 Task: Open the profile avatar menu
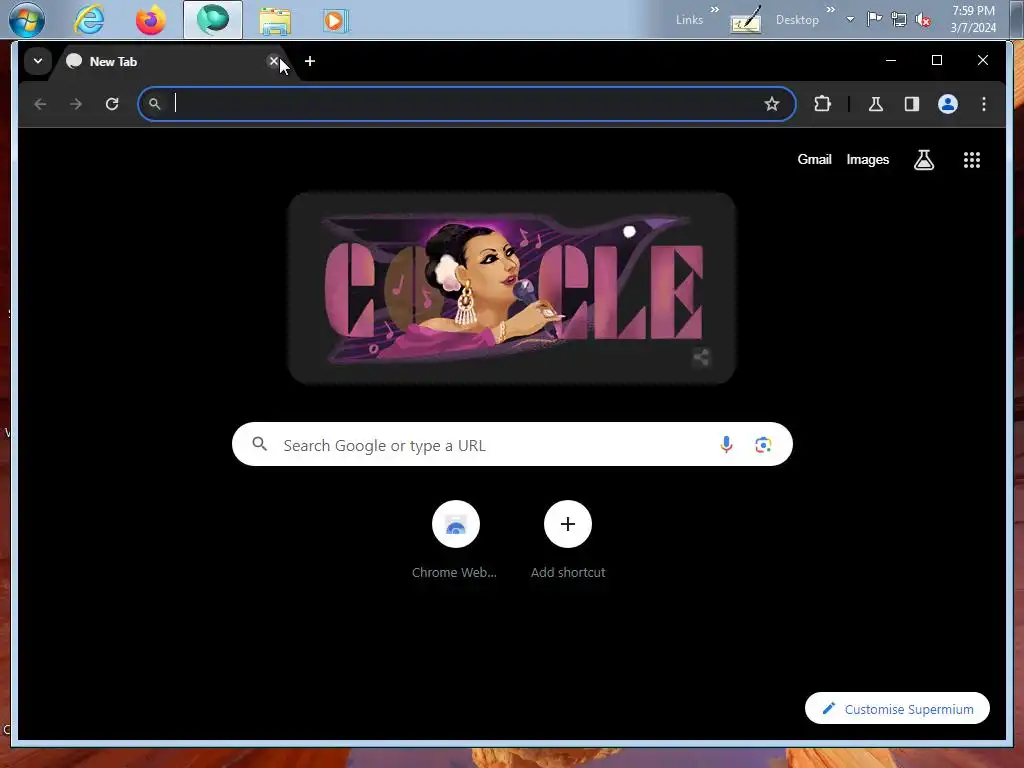[948, 104]
